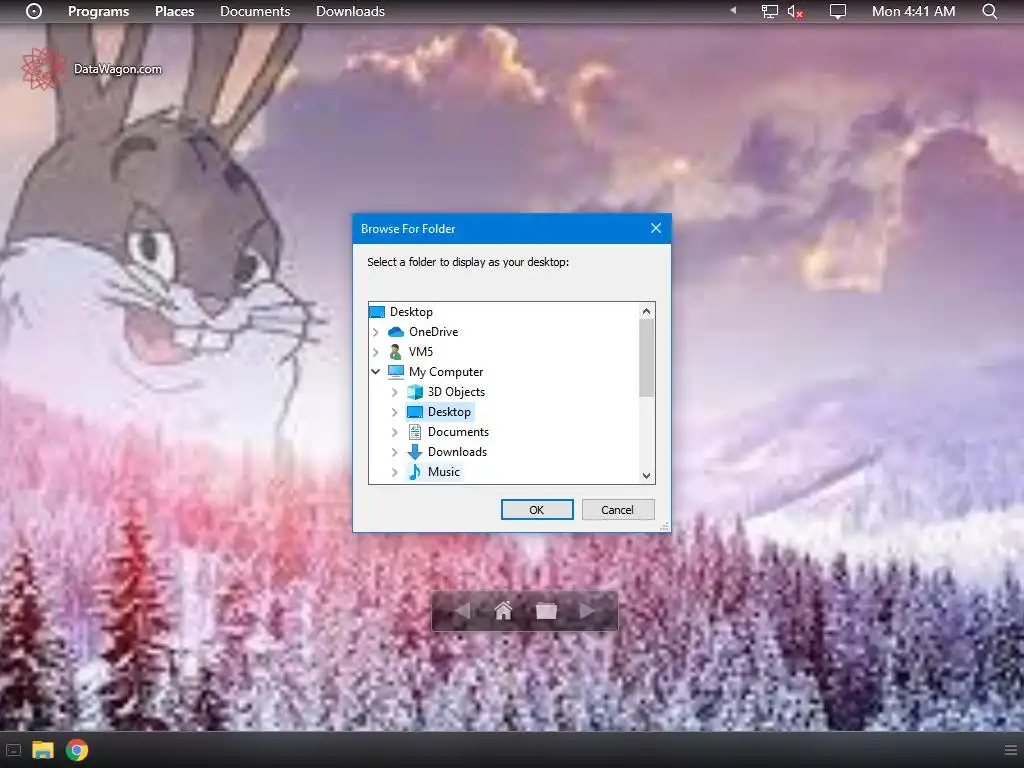Click the folder tree scroll down arrow

coord(647,475)
